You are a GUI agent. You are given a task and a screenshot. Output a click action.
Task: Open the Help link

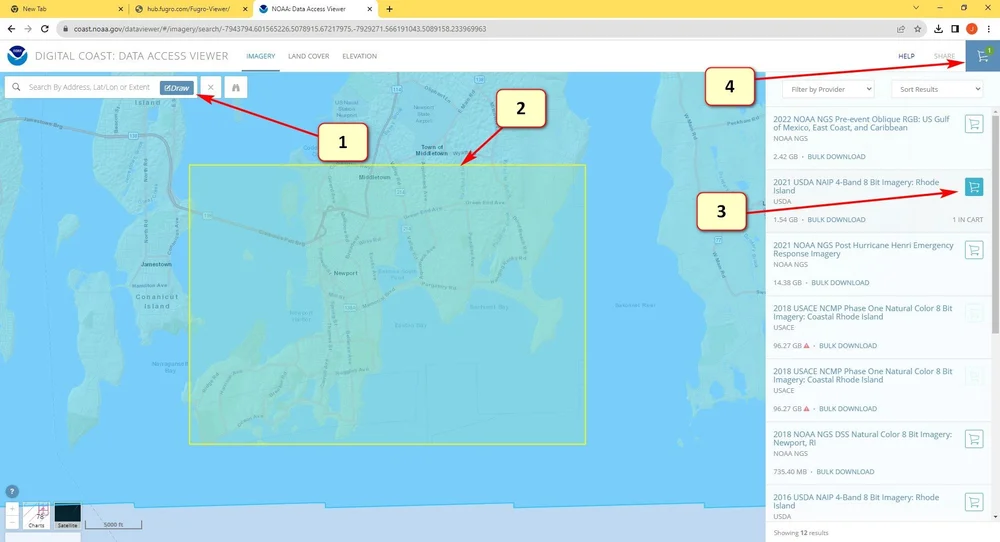click(x=906, y=56)
